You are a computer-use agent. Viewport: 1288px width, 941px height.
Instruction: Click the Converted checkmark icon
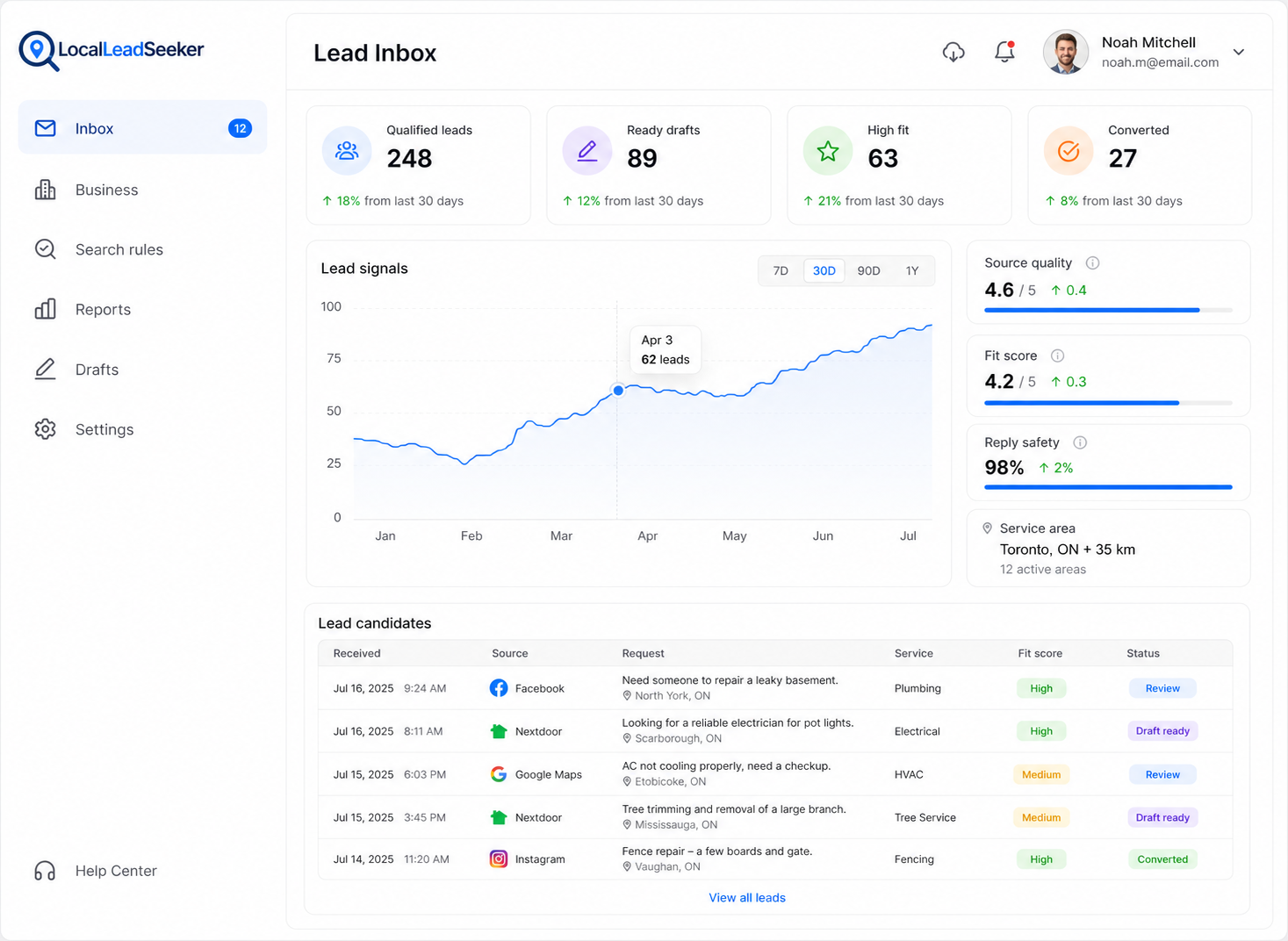click(x=1069, y=151)
